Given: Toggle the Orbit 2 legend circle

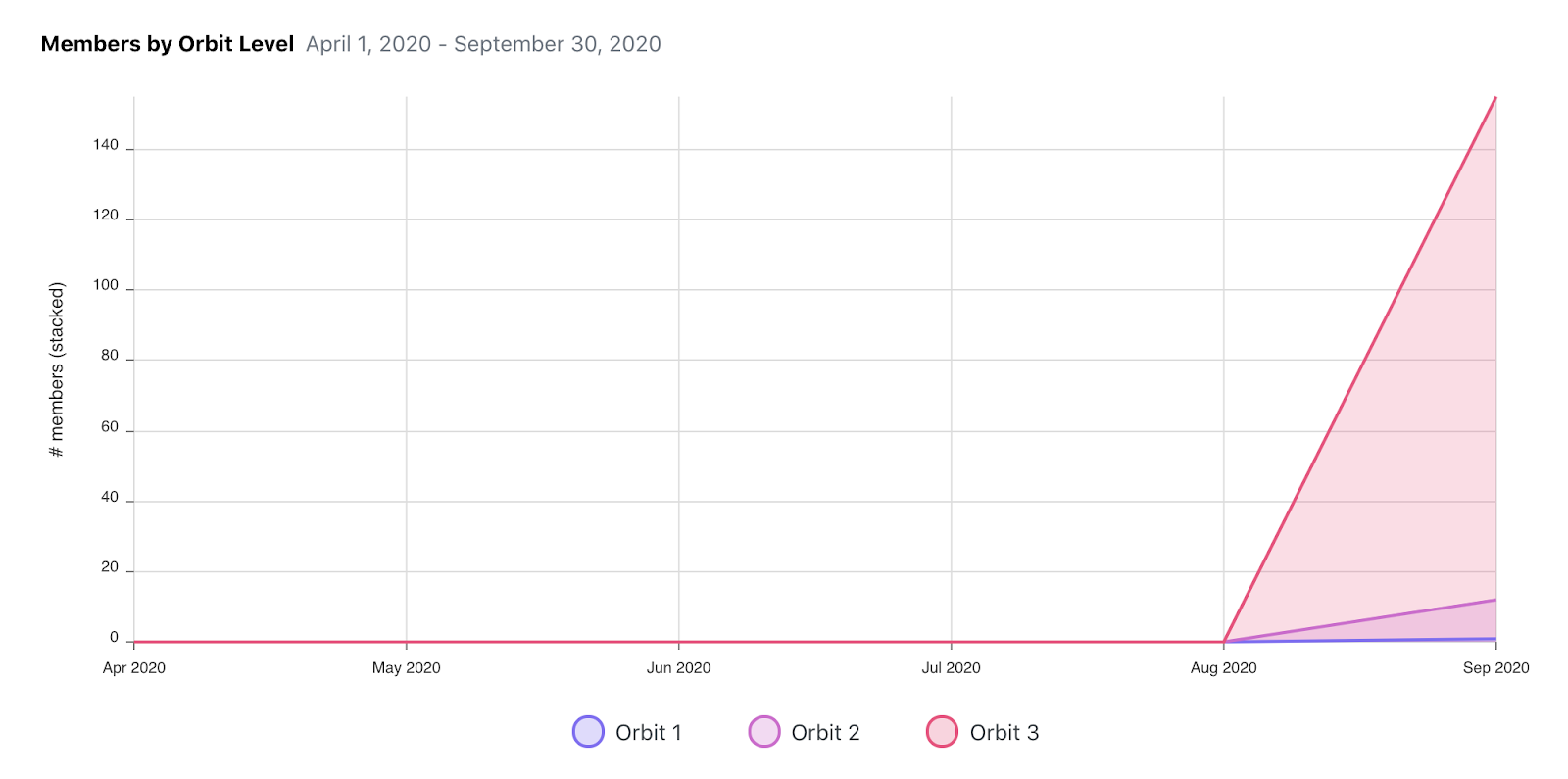Looking at the screenshot, I should [764, 732].
